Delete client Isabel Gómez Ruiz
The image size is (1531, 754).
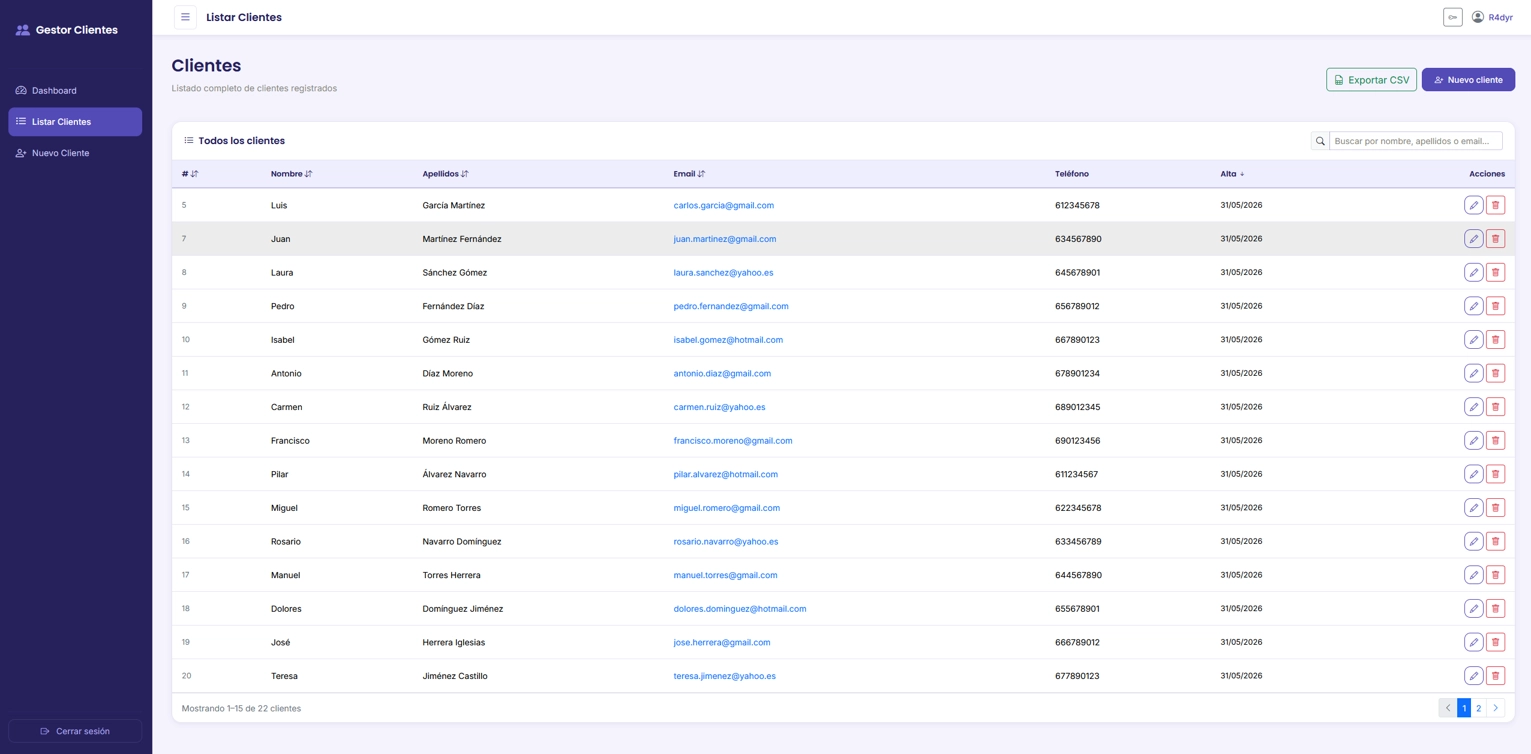(x=1496, y=340)
